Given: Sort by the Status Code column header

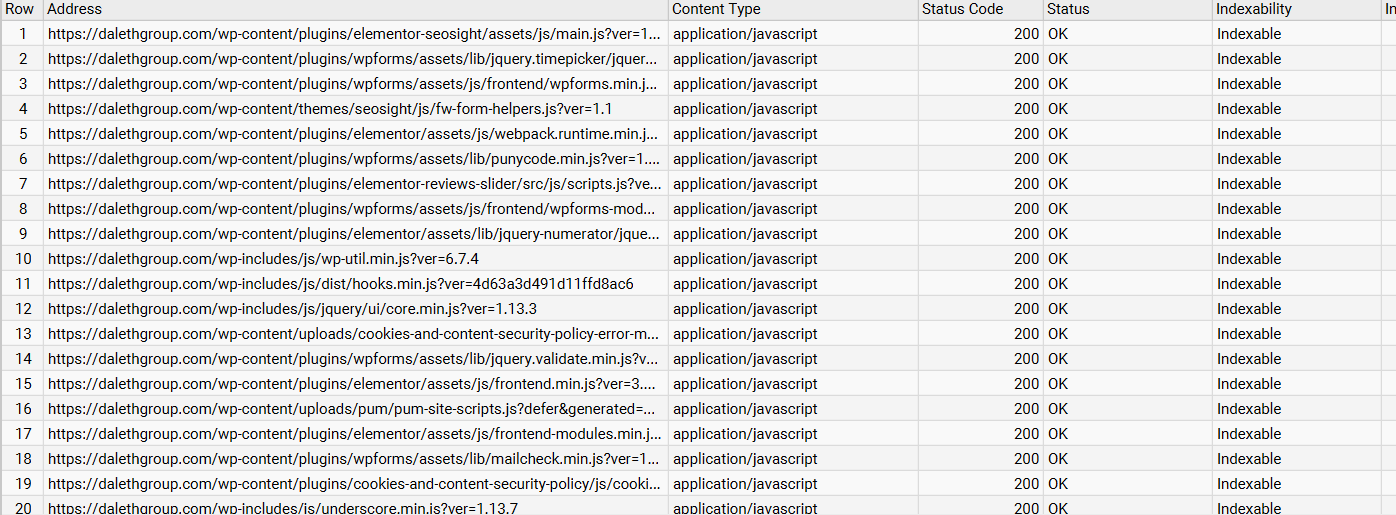Looking at the screenshot, I should coord(980,9).
